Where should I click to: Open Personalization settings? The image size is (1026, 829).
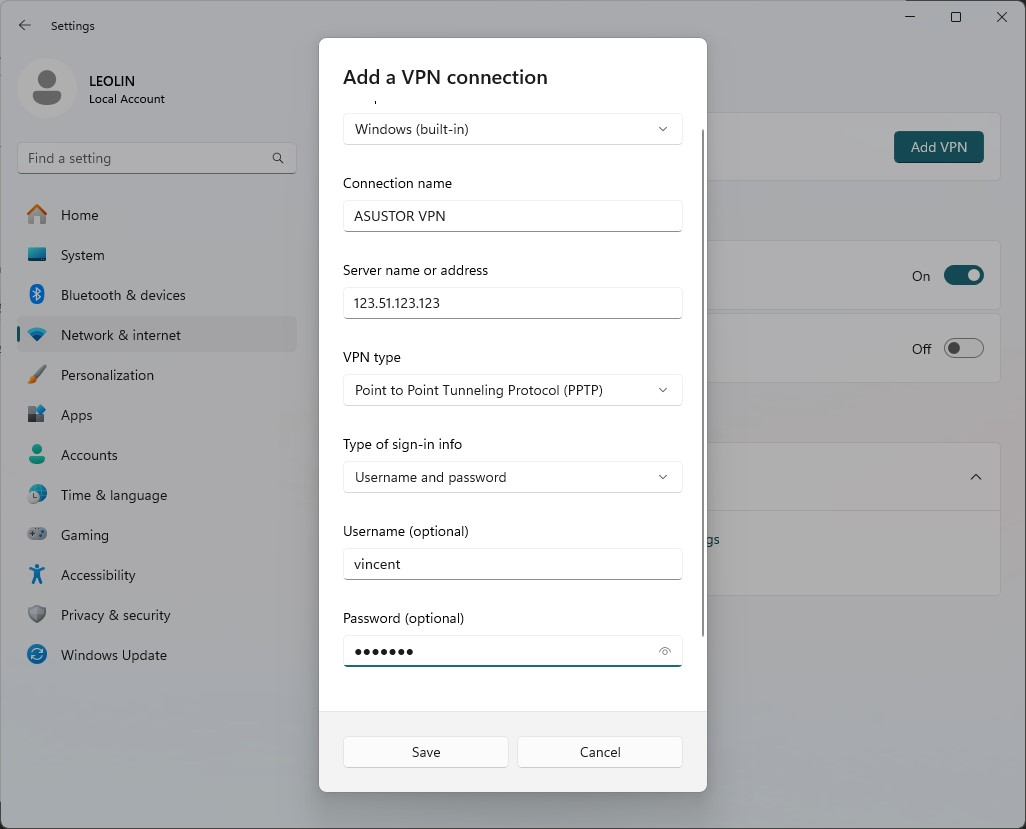tap(157, 375)
